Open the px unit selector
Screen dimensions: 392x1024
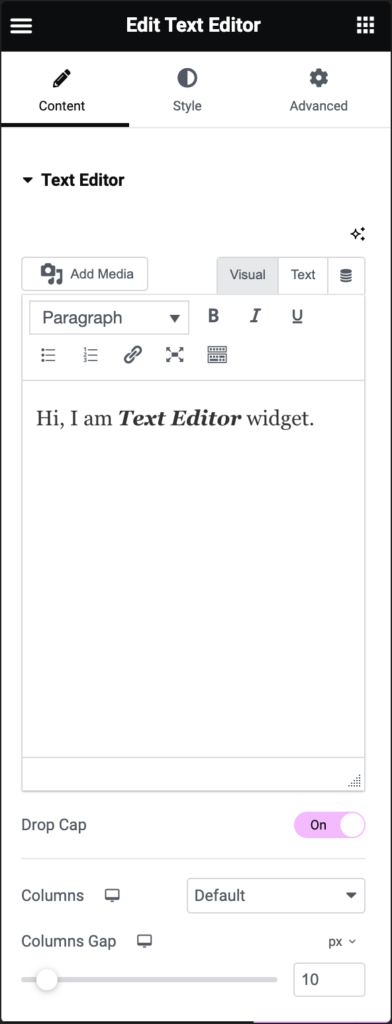342,942
